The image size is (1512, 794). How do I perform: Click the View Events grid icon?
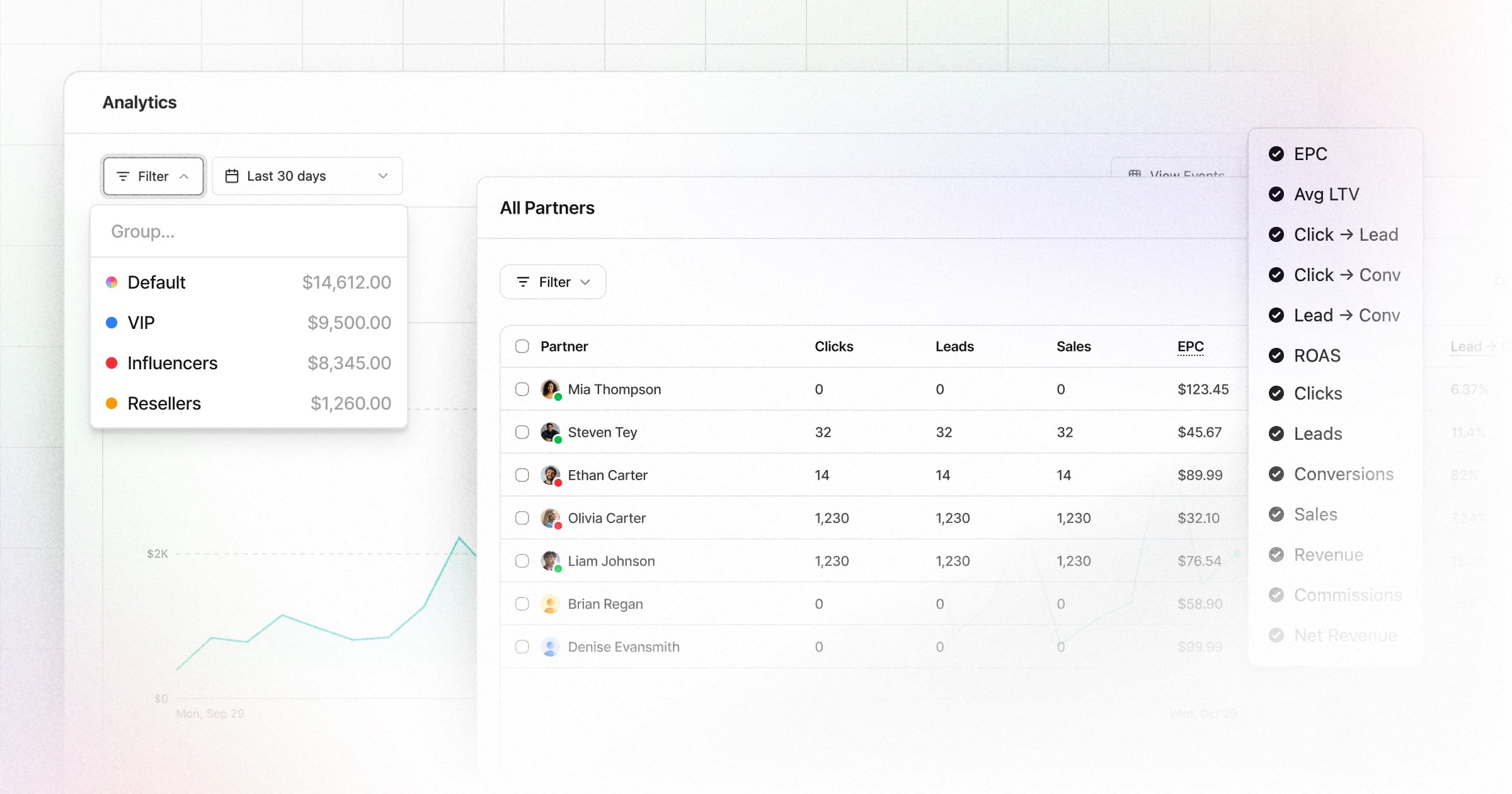[1135, 174]
